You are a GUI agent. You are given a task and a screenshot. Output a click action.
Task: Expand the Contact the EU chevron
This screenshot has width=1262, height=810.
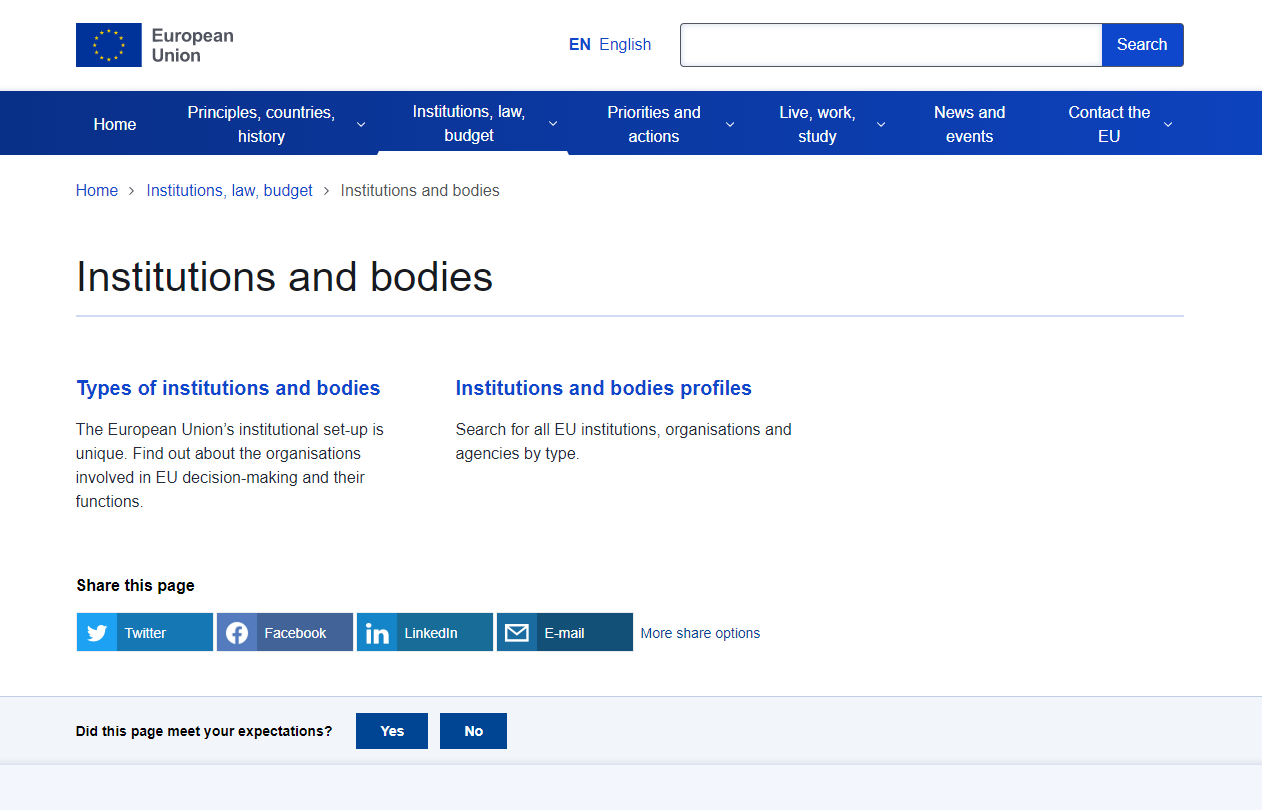[1168, 124]
